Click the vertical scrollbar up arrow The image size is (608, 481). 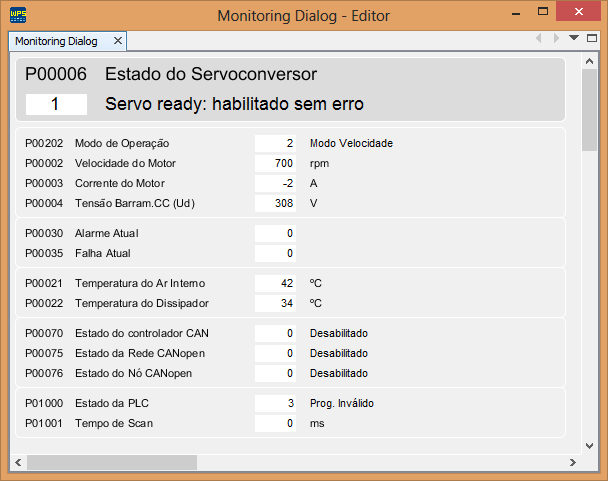pyautogui.click(x=589, y=63)
